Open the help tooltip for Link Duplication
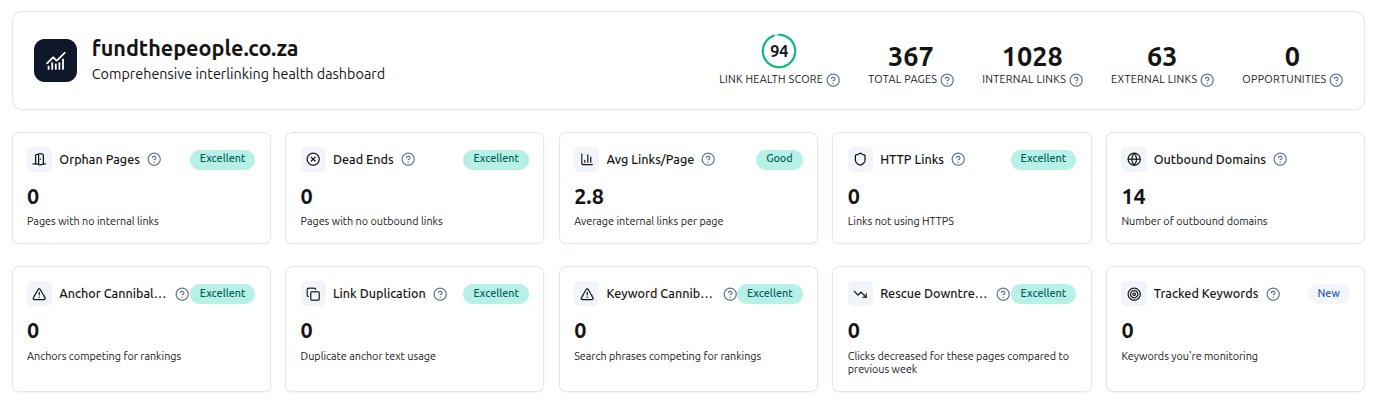Image resolution: width=1375 pixels, height=405 pixels. point(440,294)
